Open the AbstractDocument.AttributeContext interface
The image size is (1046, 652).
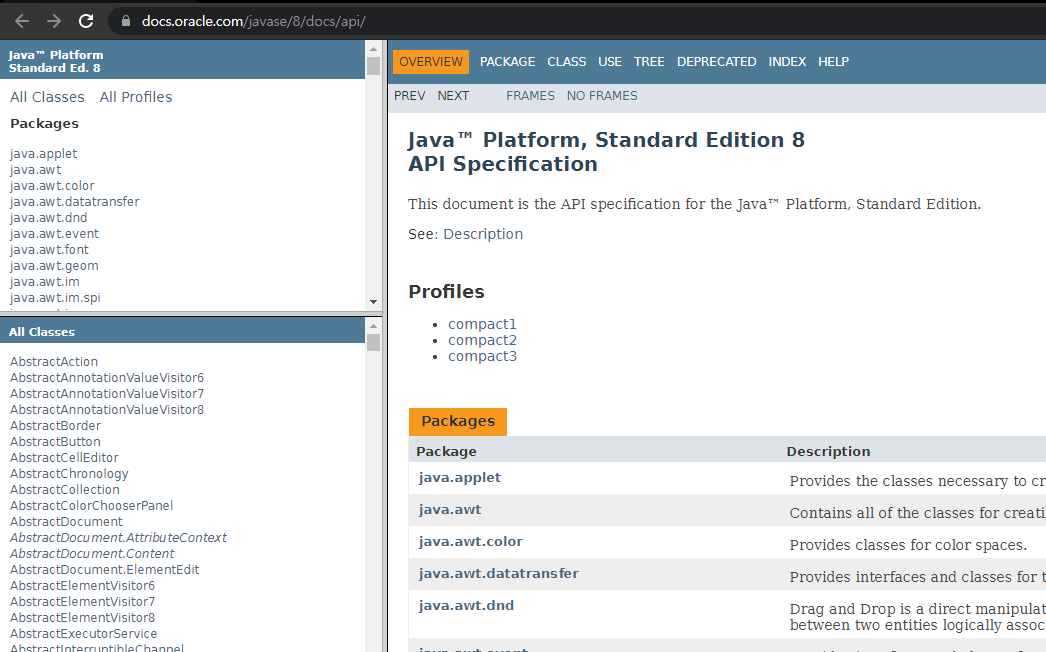[118, 538]
